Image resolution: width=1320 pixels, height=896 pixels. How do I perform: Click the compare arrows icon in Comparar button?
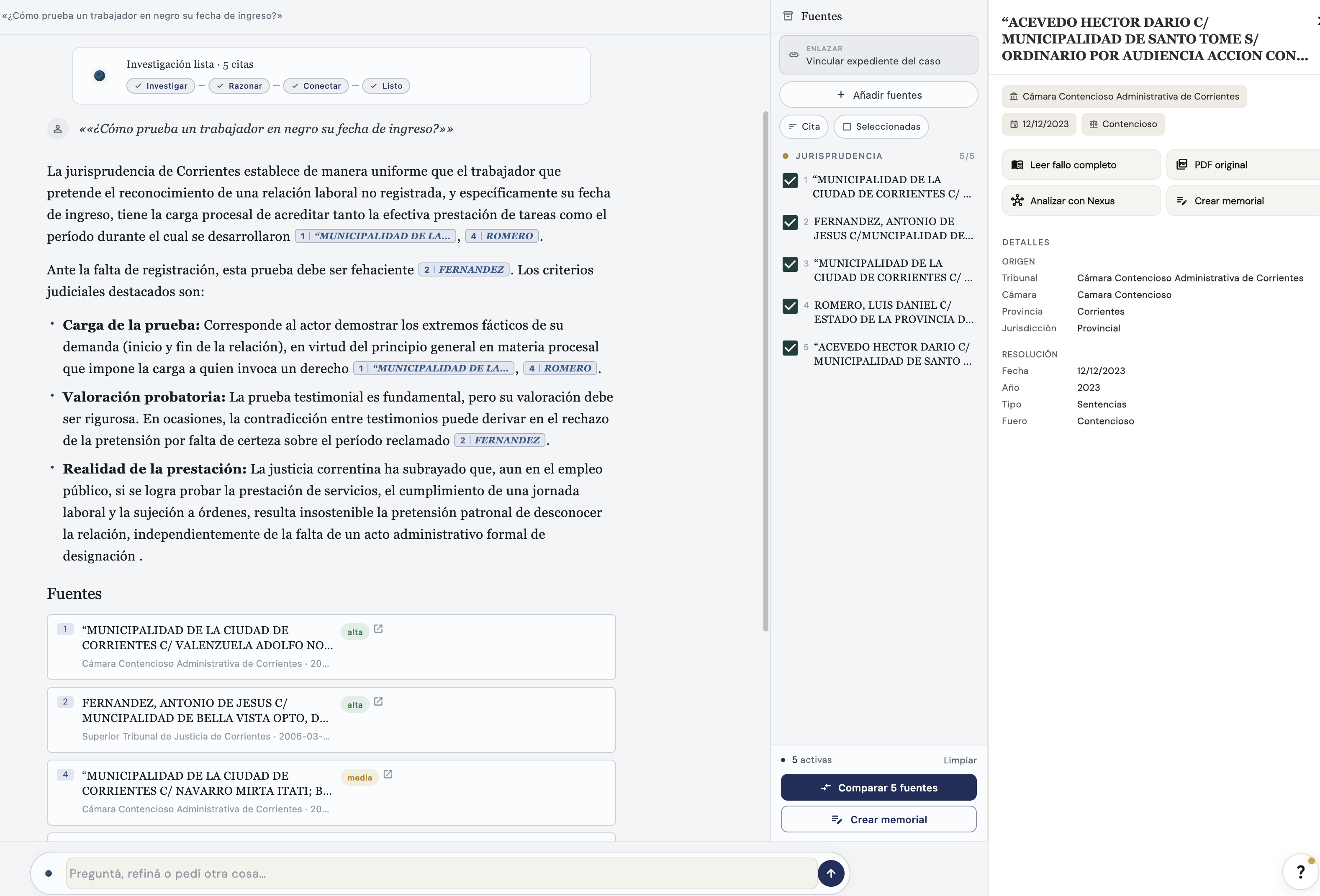click(x=826, y=788)
